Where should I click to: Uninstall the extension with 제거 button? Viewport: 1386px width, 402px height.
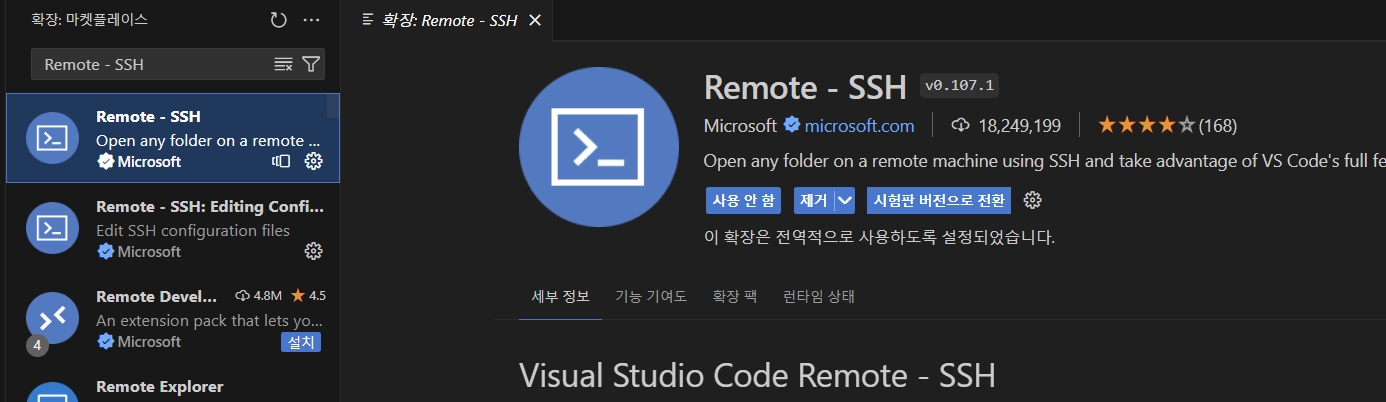coord(814,200)
